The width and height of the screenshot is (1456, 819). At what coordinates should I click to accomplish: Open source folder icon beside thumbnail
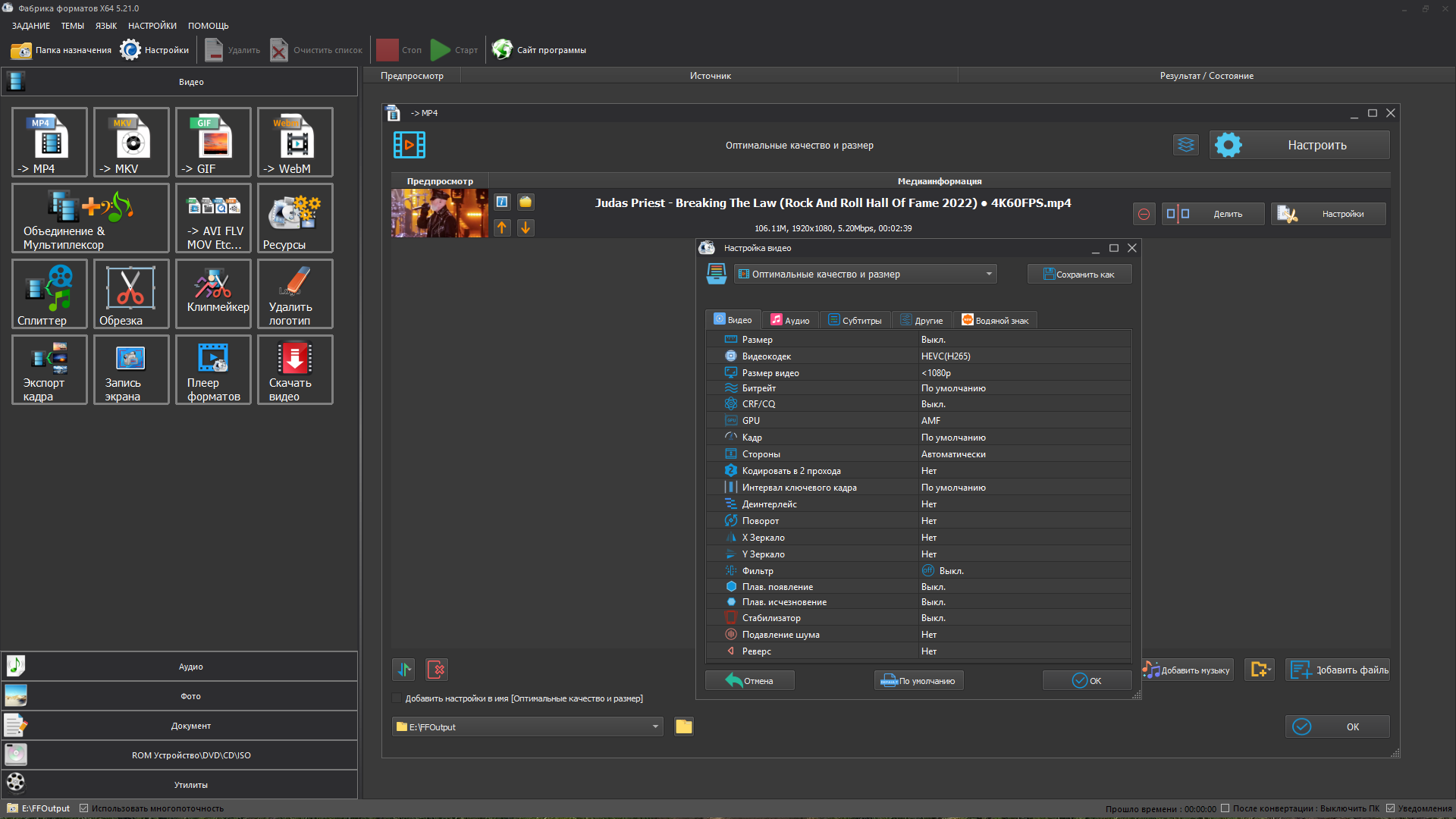[526, 202]
